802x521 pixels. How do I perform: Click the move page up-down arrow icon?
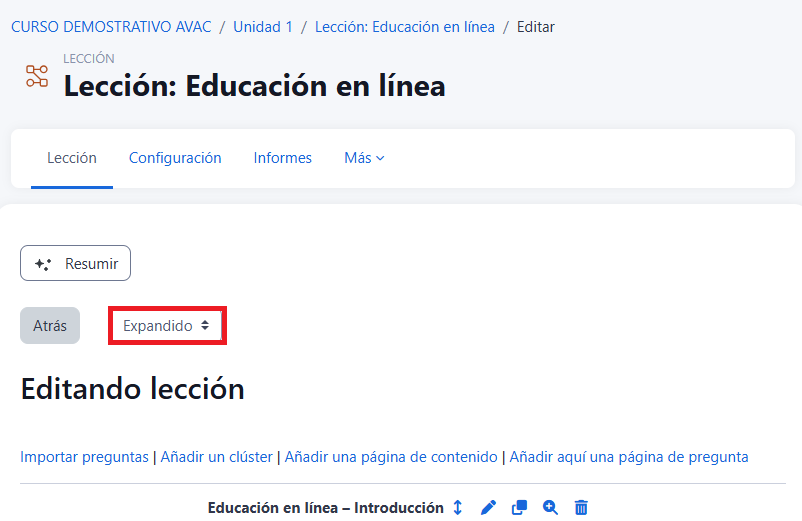(x=458, y=508)
